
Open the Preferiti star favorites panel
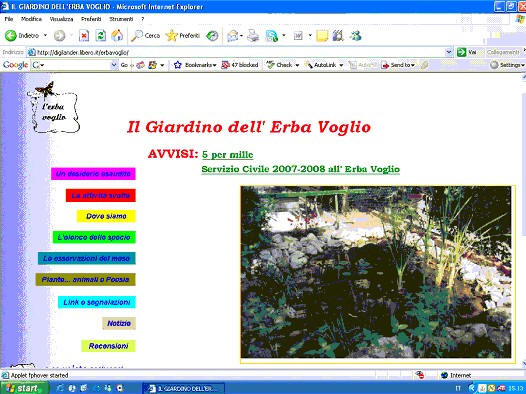pyautogui.click(x=183, y=36)
